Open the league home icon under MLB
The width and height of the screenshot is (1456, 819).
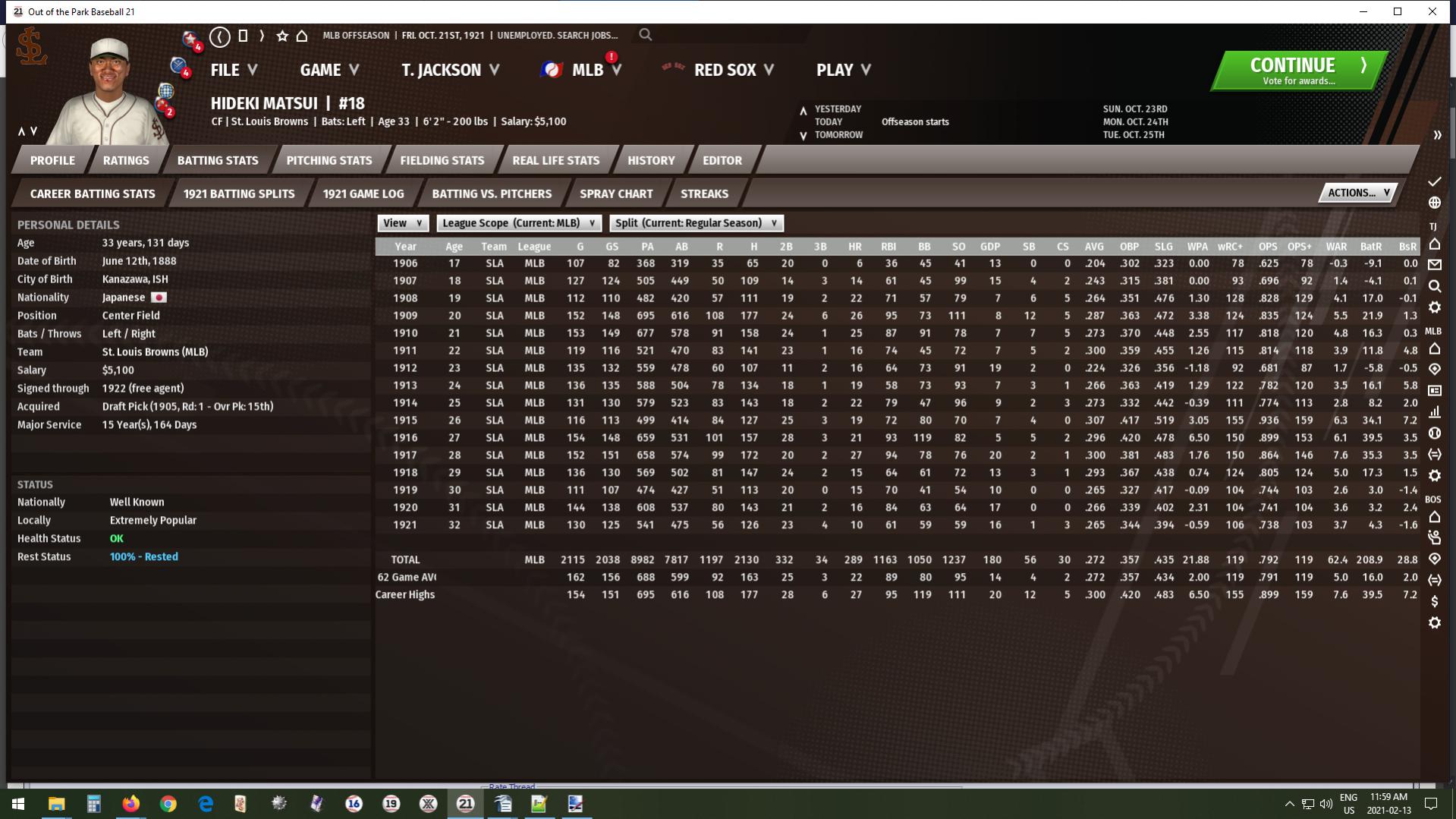[1434, 348]
